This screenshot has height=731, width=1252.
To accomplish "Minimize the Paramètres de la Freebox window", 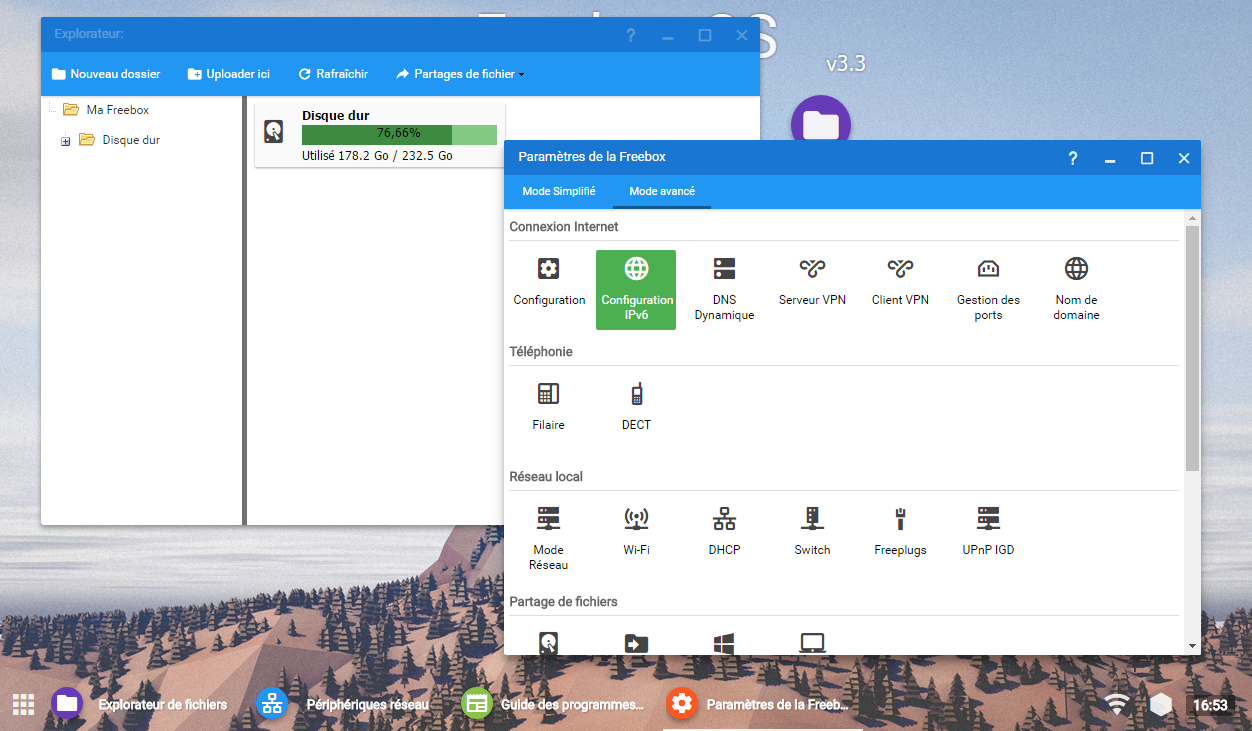I will pyautogui.click(x=1110, y=158).
